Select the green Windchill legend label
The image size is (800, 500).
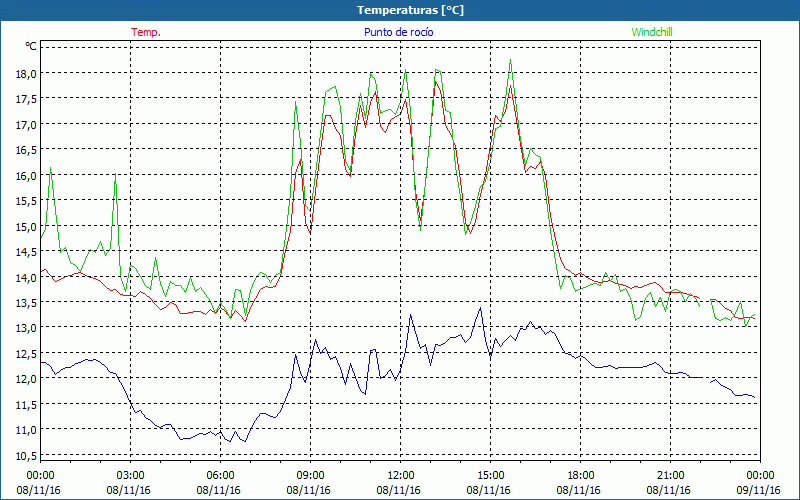click(652, 32)
